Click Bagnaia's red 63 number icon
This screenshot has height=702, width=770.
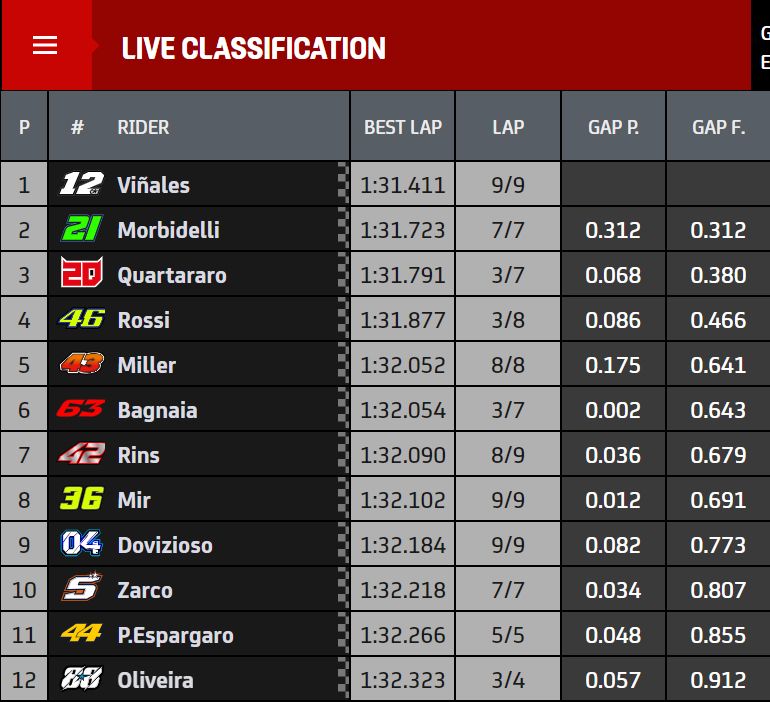81,408
